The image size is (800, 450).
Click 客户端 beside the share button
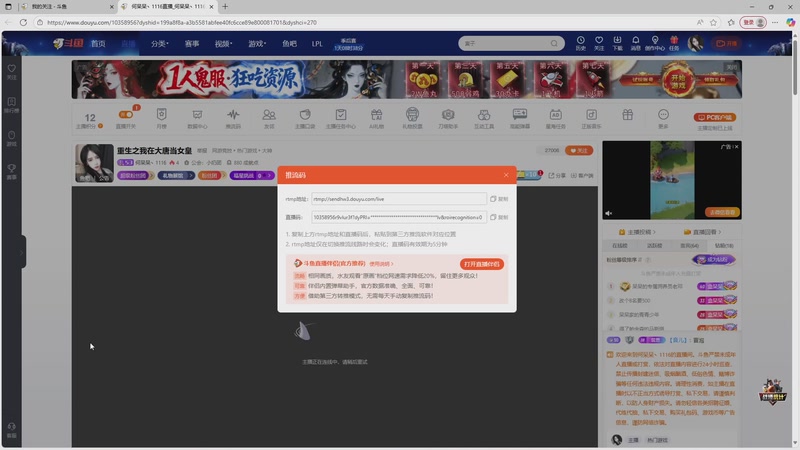[582, 176]
